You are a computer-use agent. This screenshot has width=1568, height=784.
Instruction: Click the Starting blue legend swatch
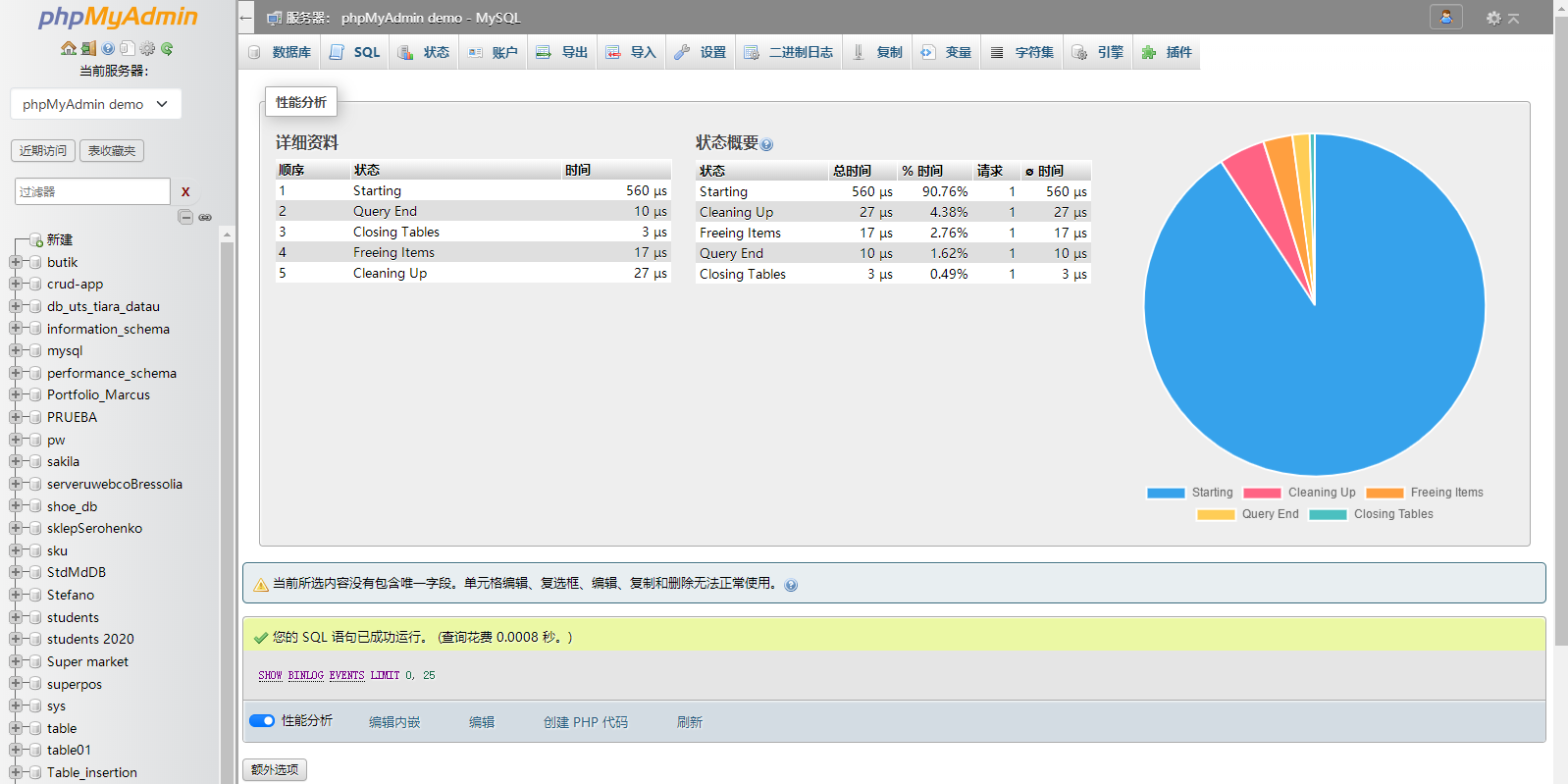[x=1166, y=494]
